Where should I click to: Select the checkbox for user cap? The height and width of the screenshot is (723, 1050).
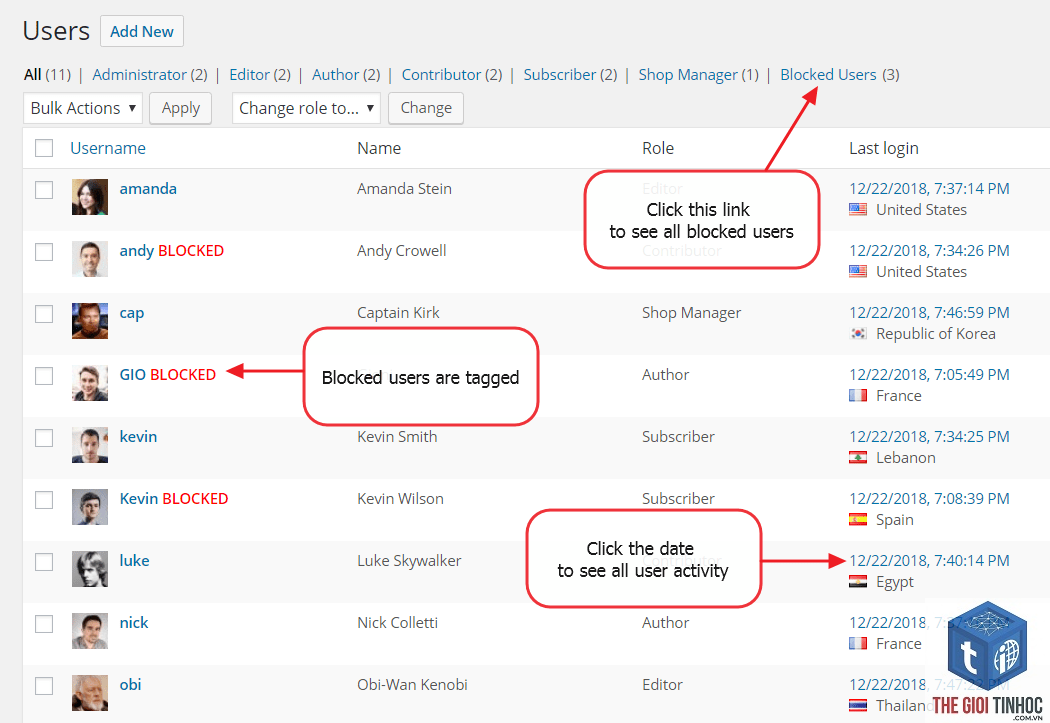tap(44, 314)
